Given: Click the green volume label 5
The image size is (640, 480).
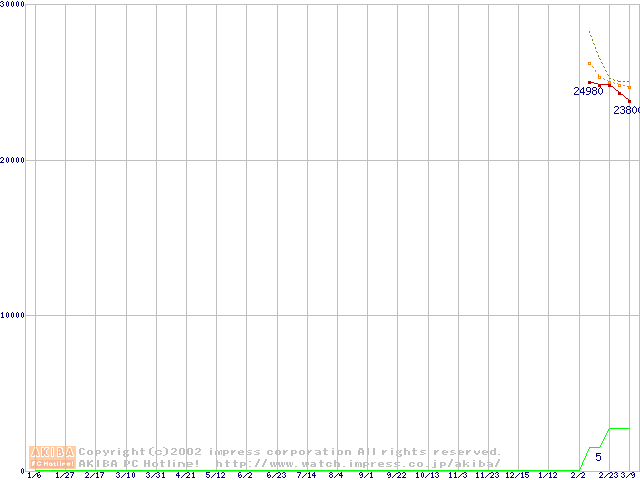Looking at the screenshot, I should point(599,457).
